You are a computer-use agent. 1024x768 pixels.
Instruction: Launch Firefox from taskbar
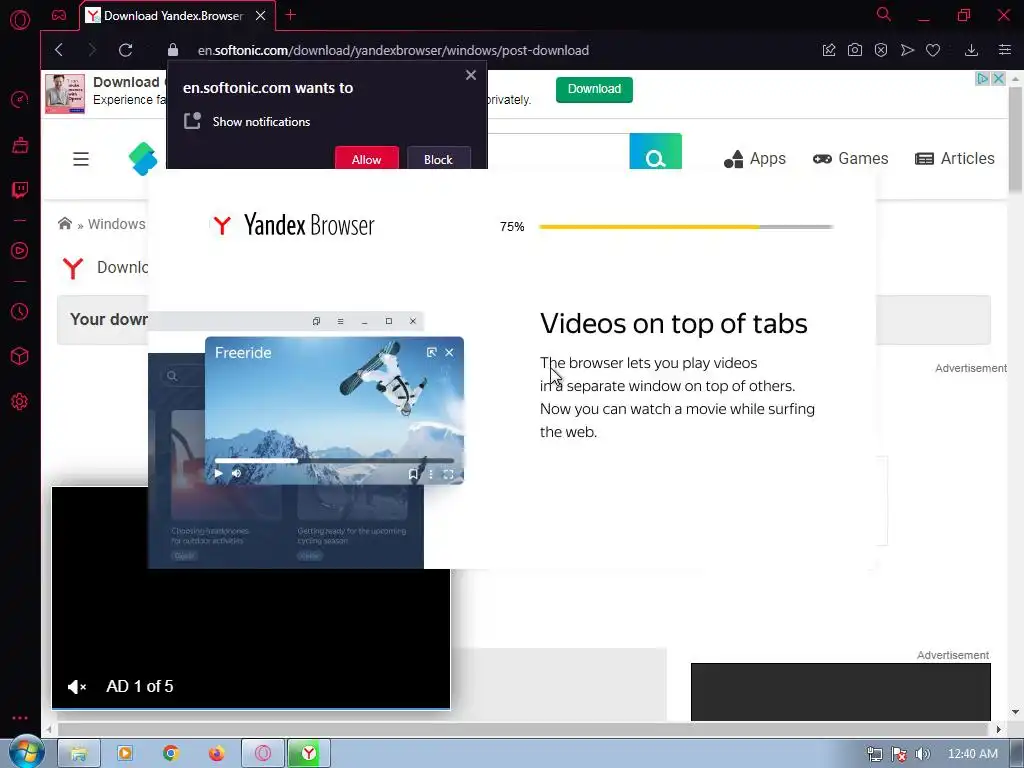click(217, 754)
